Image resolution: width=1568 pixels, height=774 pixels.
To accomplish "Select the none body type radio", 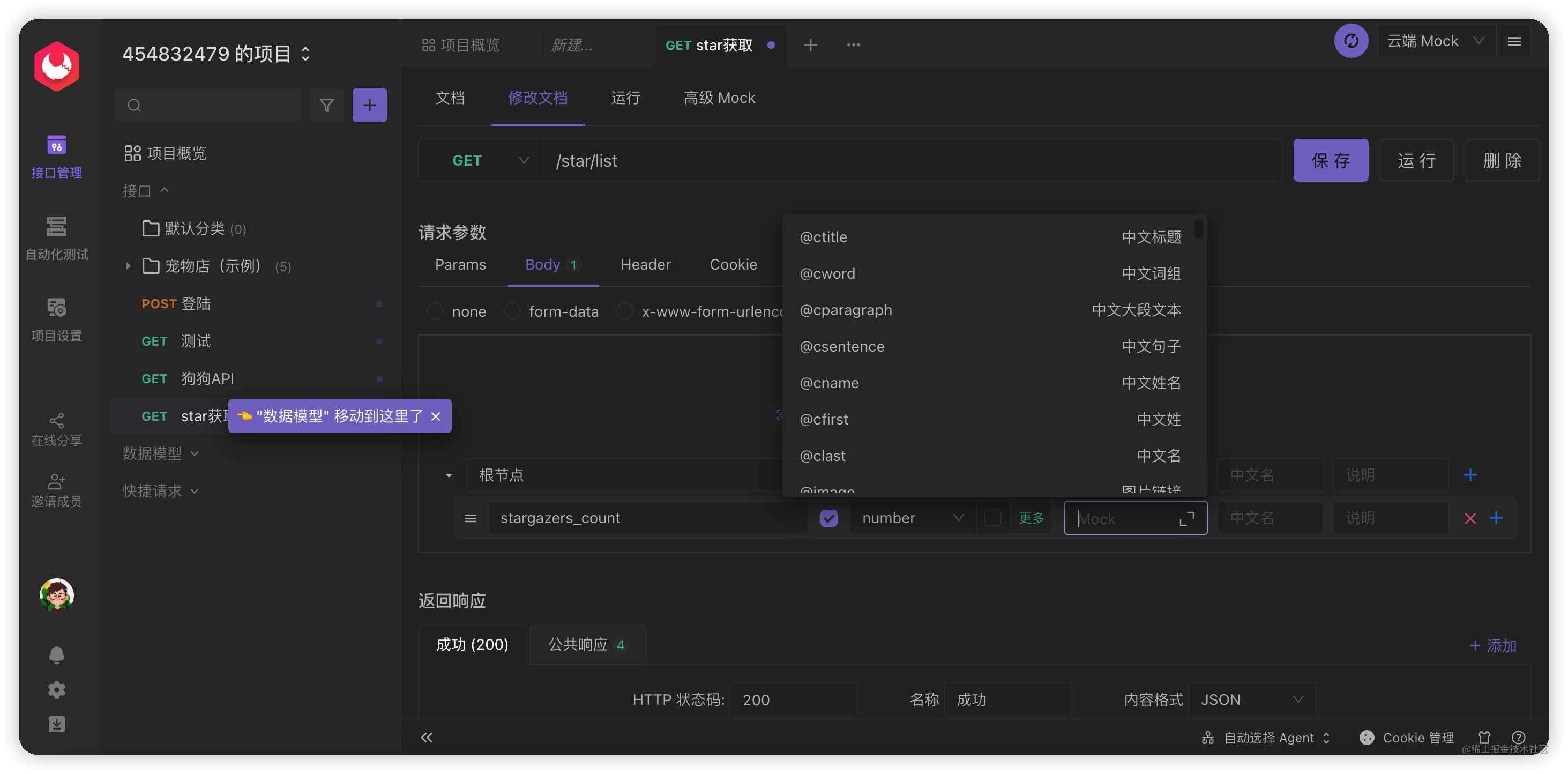I will click(x=435, y=311).
